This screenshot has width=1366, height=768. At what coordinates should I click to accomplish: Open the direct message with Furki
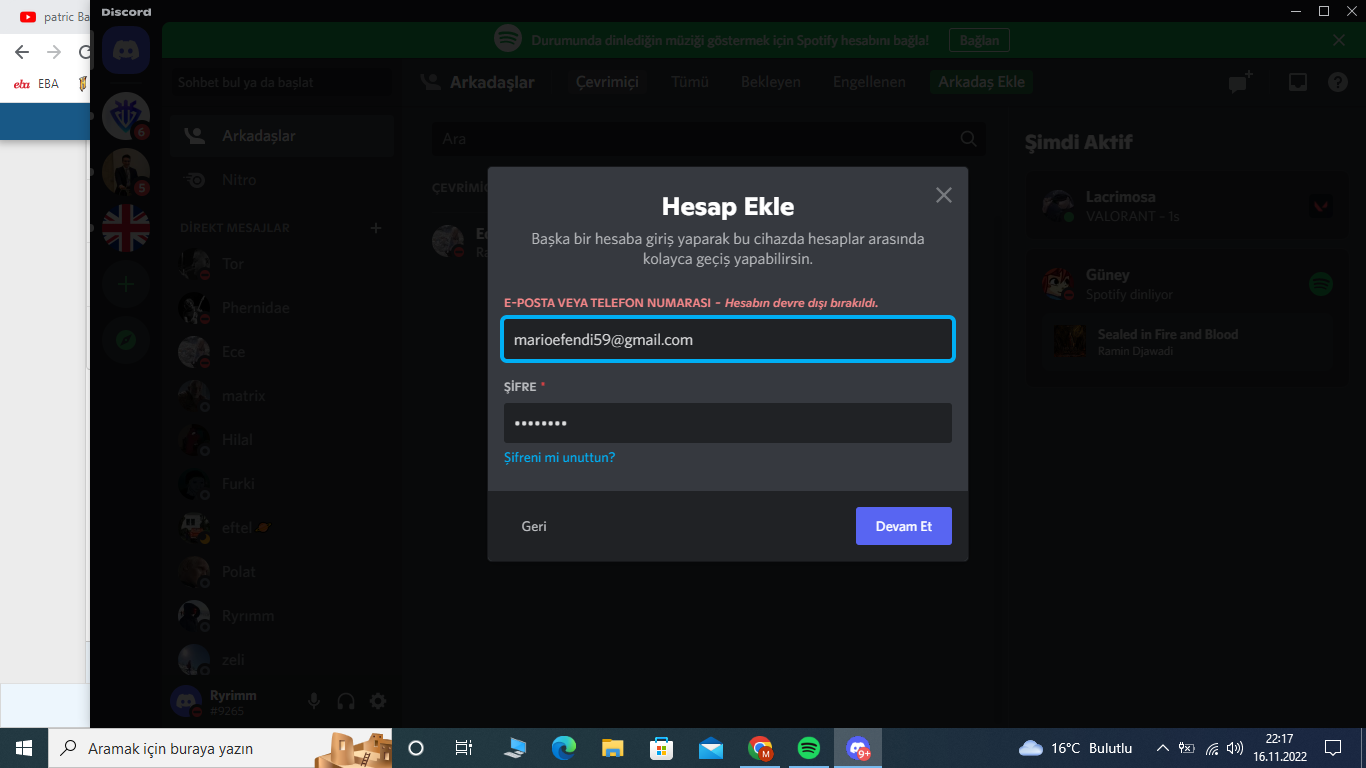pos(282,484)
